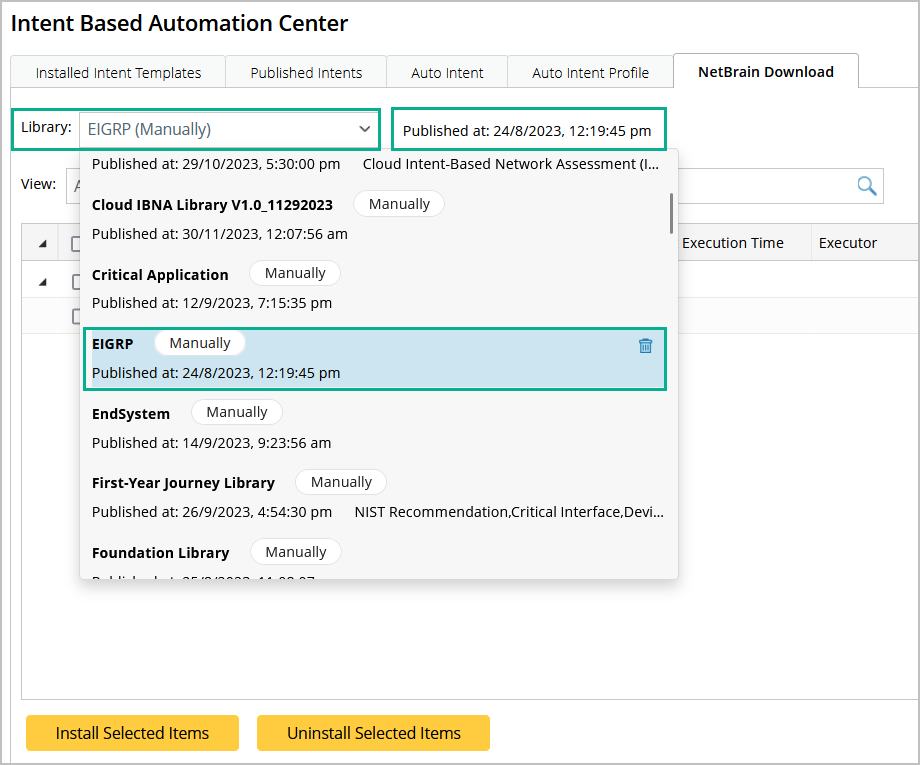Switch to Installed Intent Templates tab
Viewport: 920px width, 765px height.
(118, 72)
